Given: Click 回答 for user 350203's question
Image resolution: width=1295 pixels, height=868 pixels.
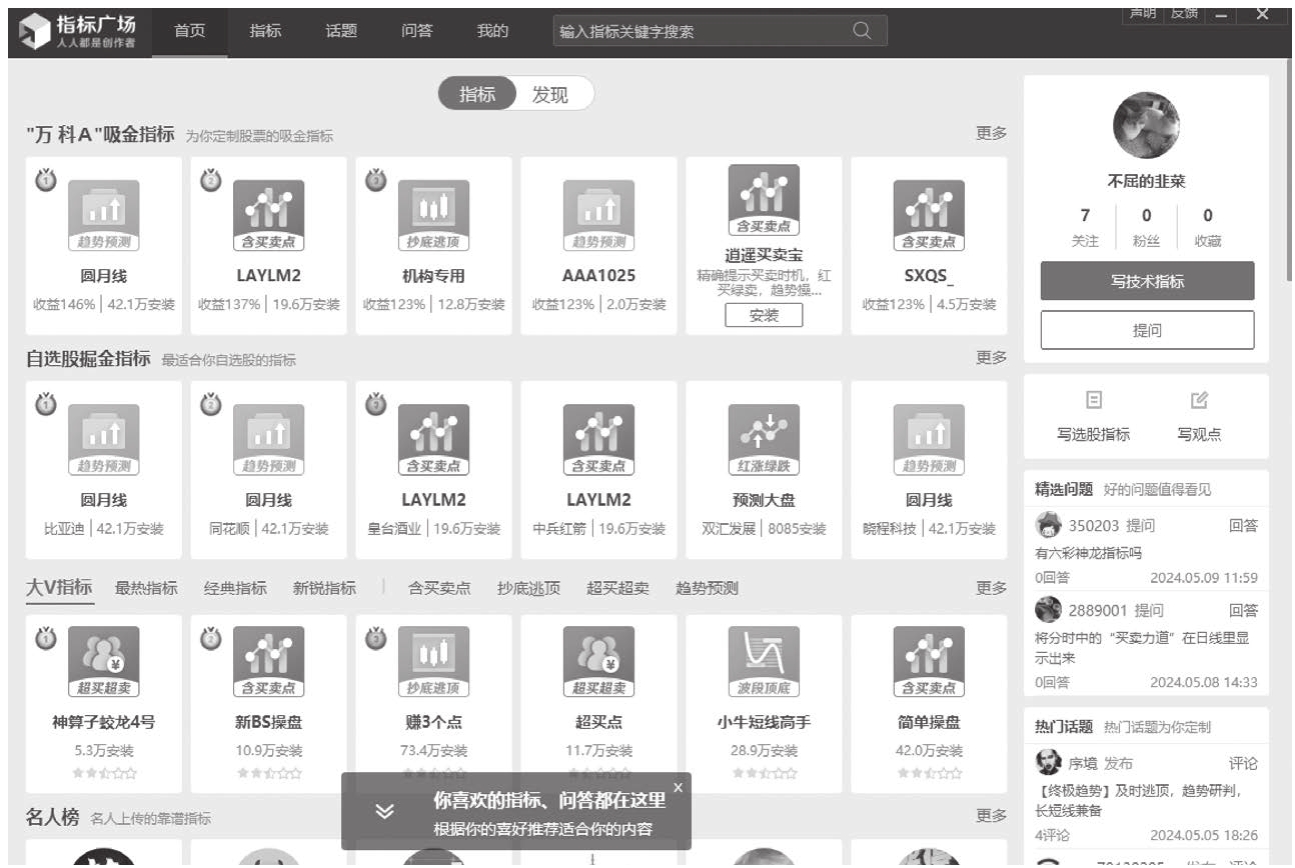Looking at the screenshot, I should coord(1243,525).
